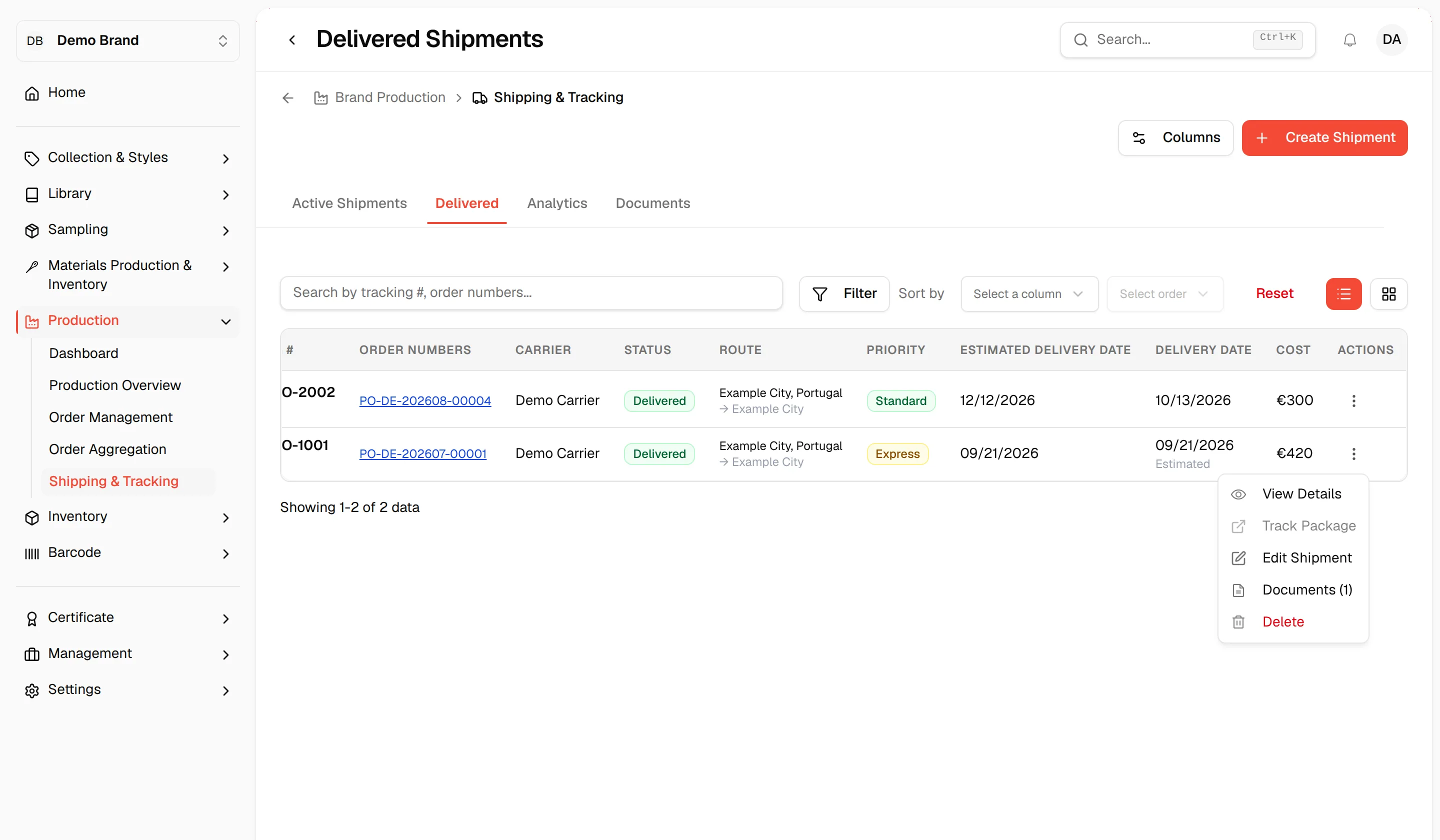Screen dimensions: 1440x840
Task: Switch to Active Shipments tab
Action: 349,203
